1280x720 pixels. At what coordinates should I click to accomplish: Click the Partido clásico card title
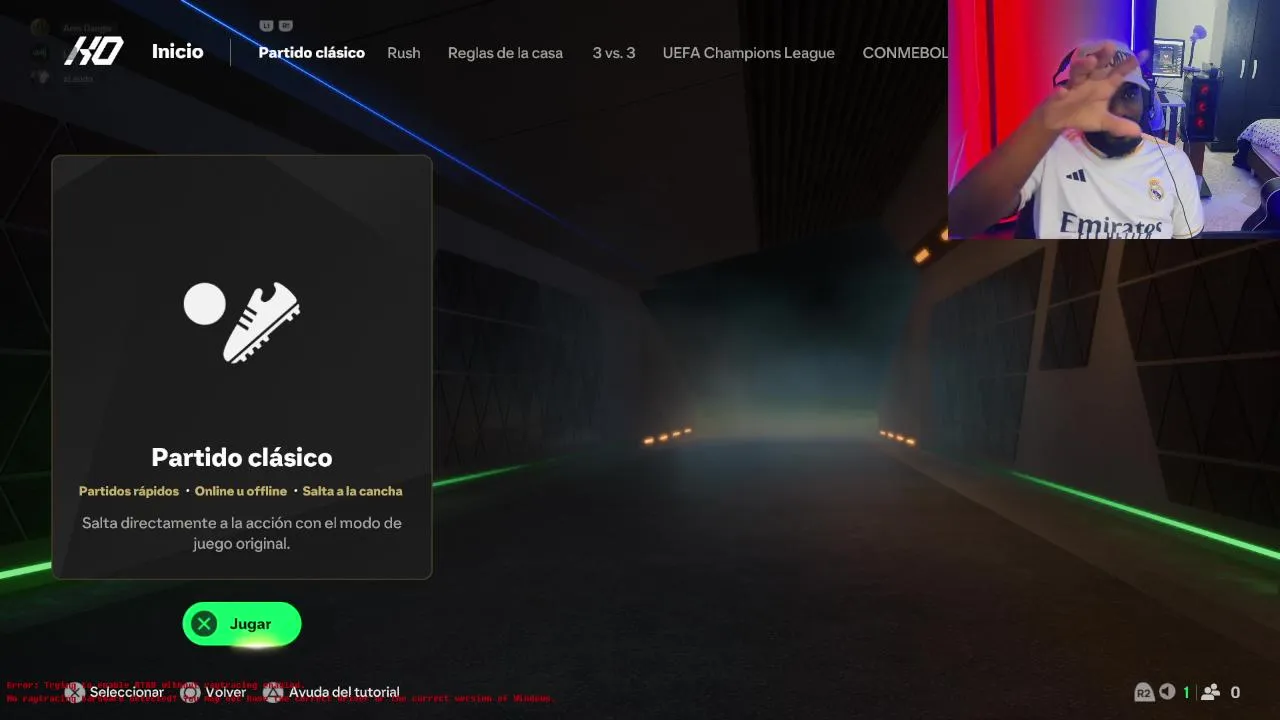pyautogui.click(x=242, y=457)
